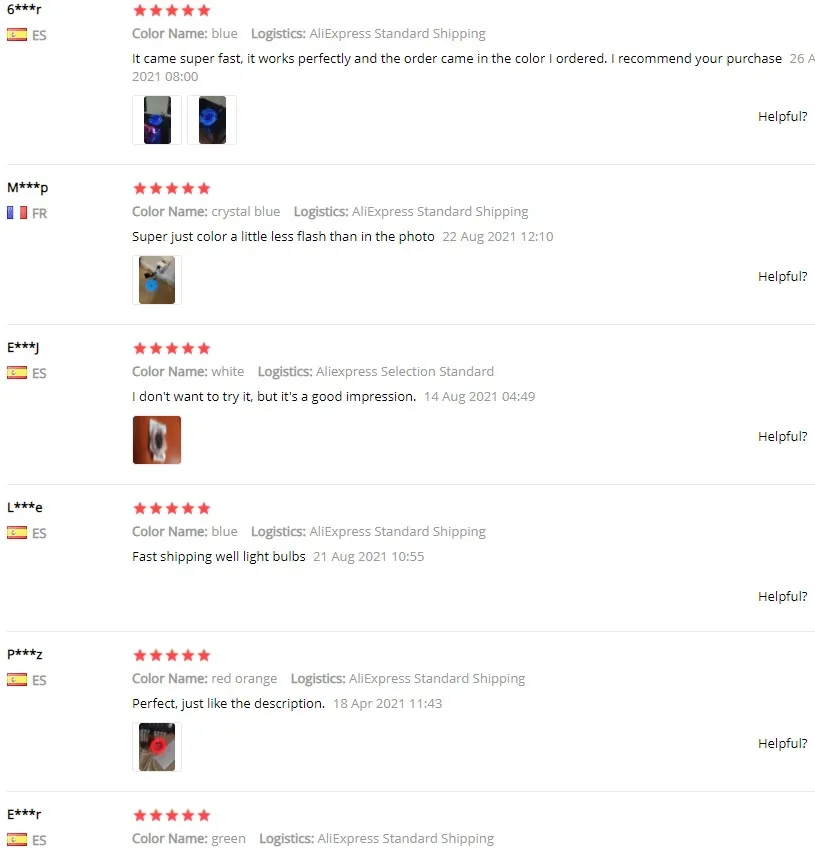View P***z's red orange review photo
This screenshot has height=851, width=815.
157,747
